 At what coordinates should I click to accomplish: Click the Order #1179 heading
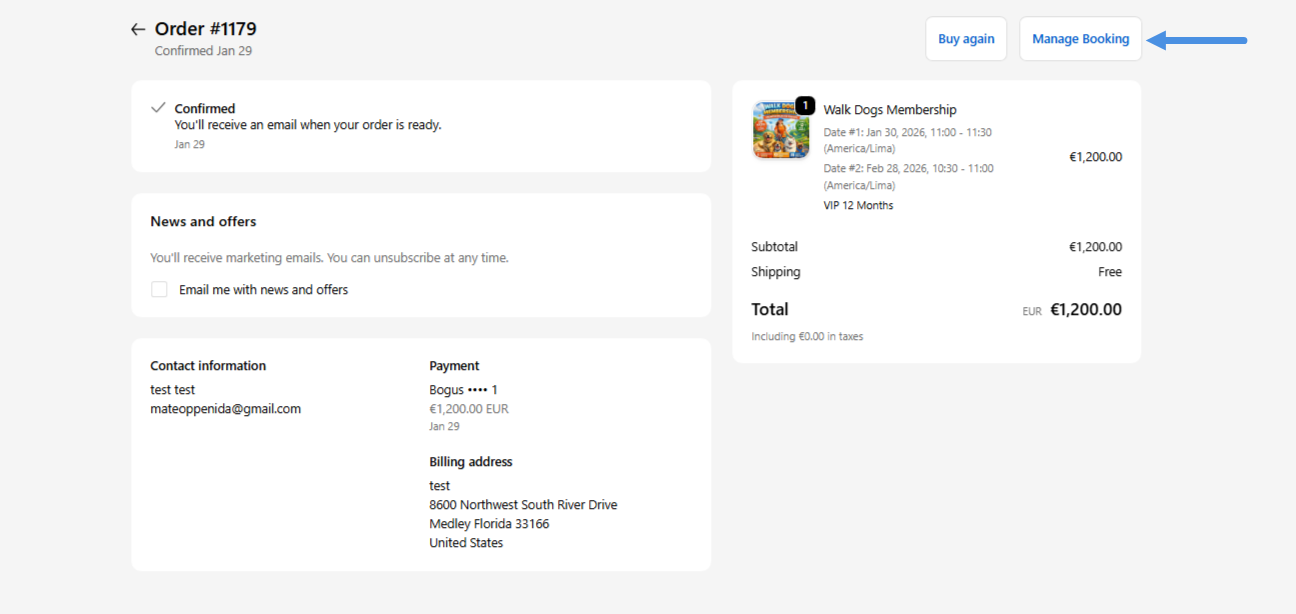click(x=205, y=29)
